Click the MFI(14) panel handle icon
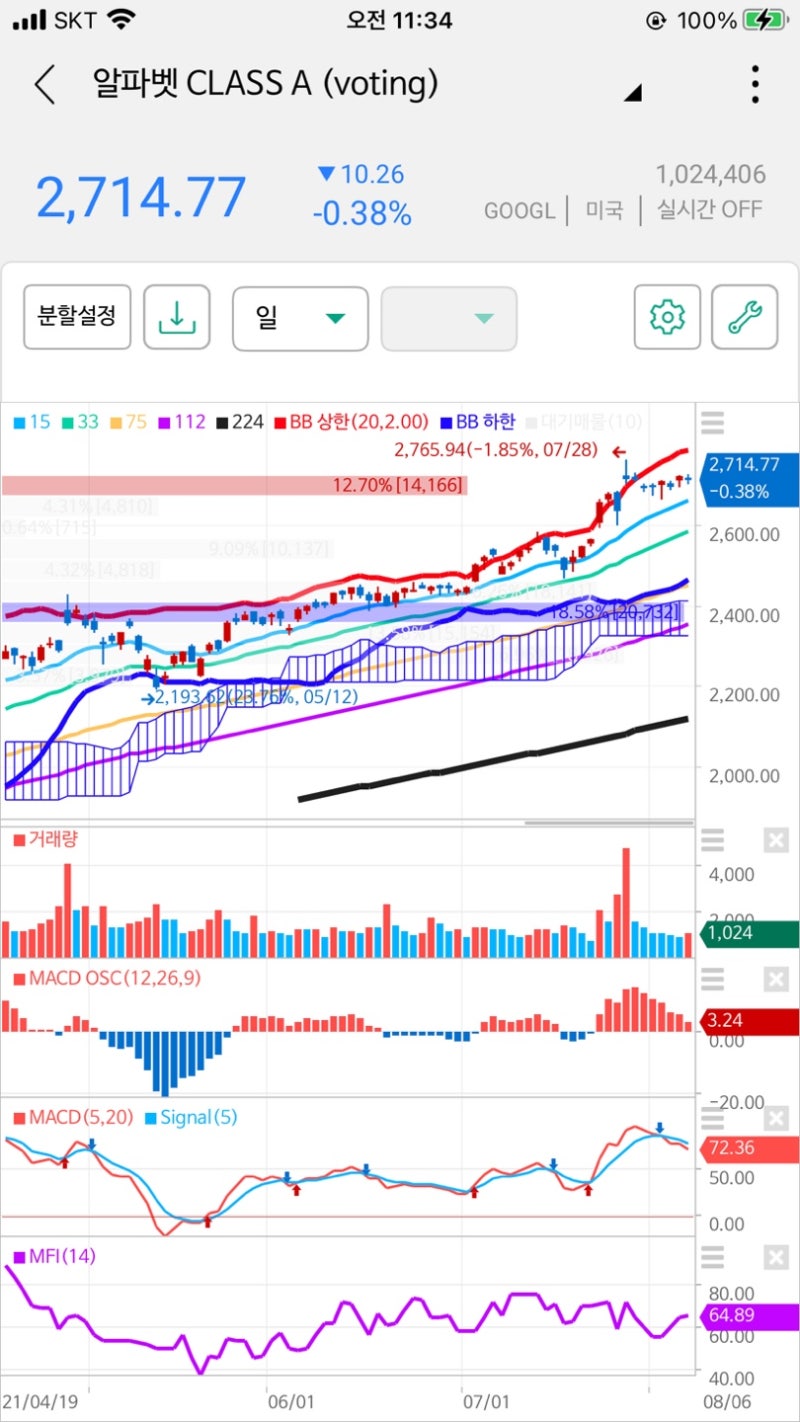The image size is (800, 1422). pos(712,1259)
